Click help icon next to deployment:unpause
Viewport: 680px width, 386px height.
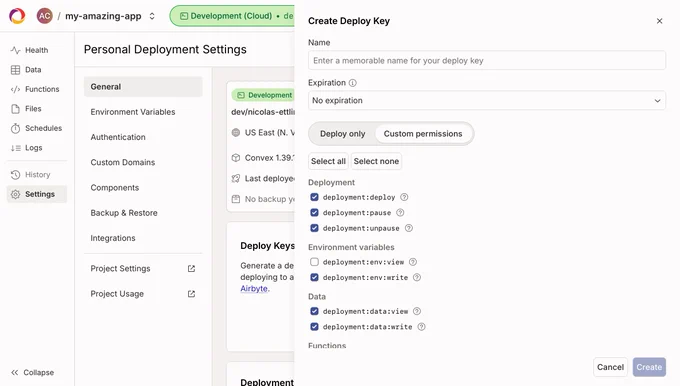409,228
